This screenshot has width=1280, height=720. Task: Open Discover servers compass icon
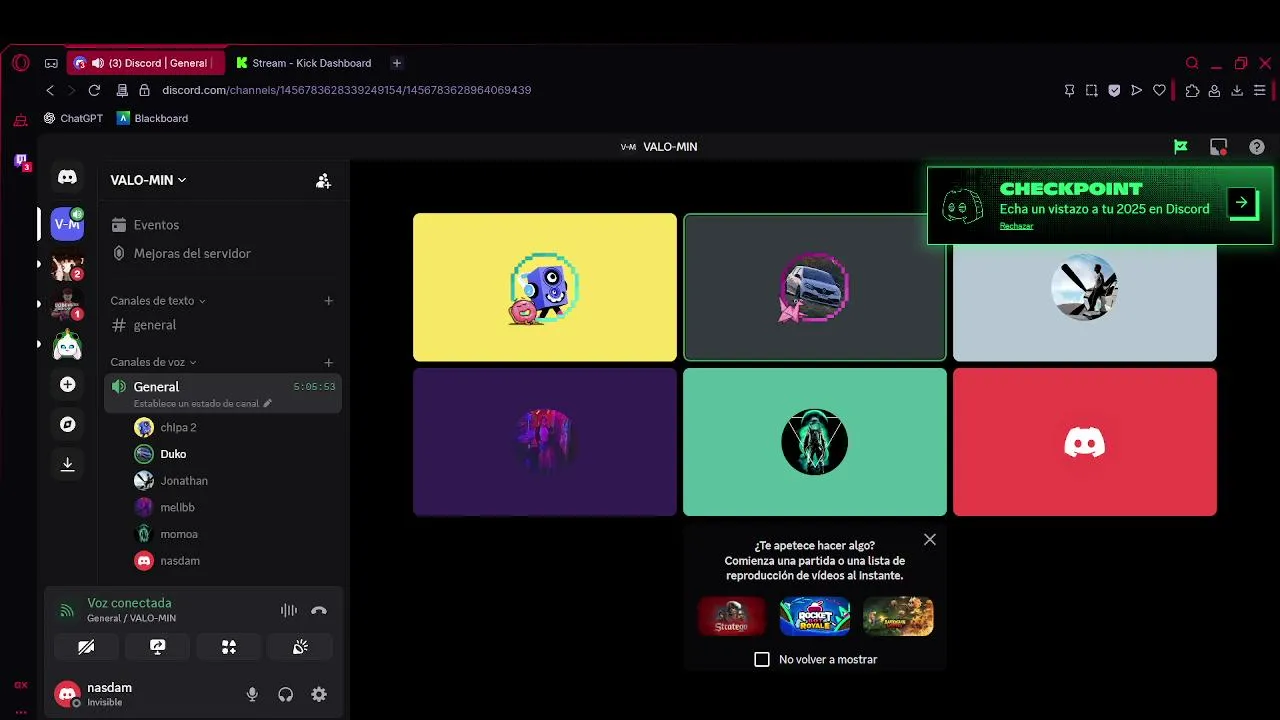pos(67,424)
